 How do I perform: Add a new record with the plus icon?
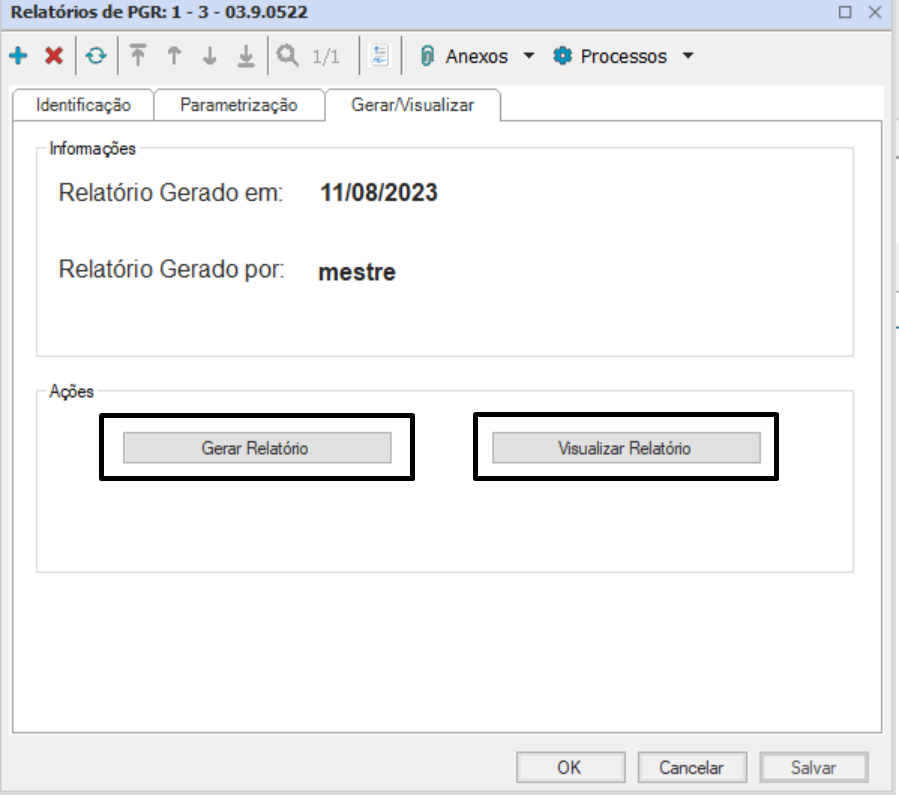click(18, 56)
